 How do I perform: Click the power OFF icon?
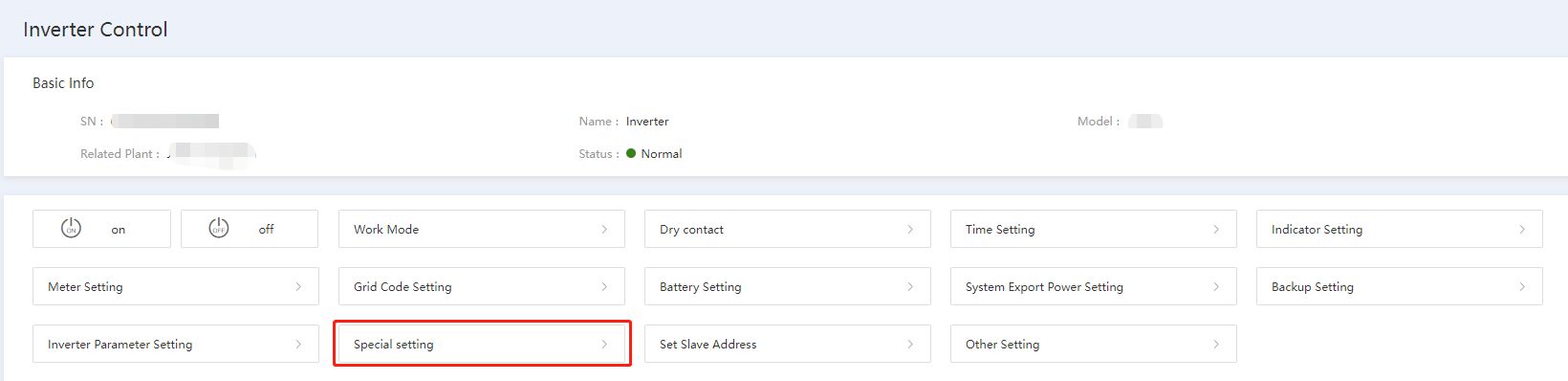pyautogui.click(x=219, y=228)
